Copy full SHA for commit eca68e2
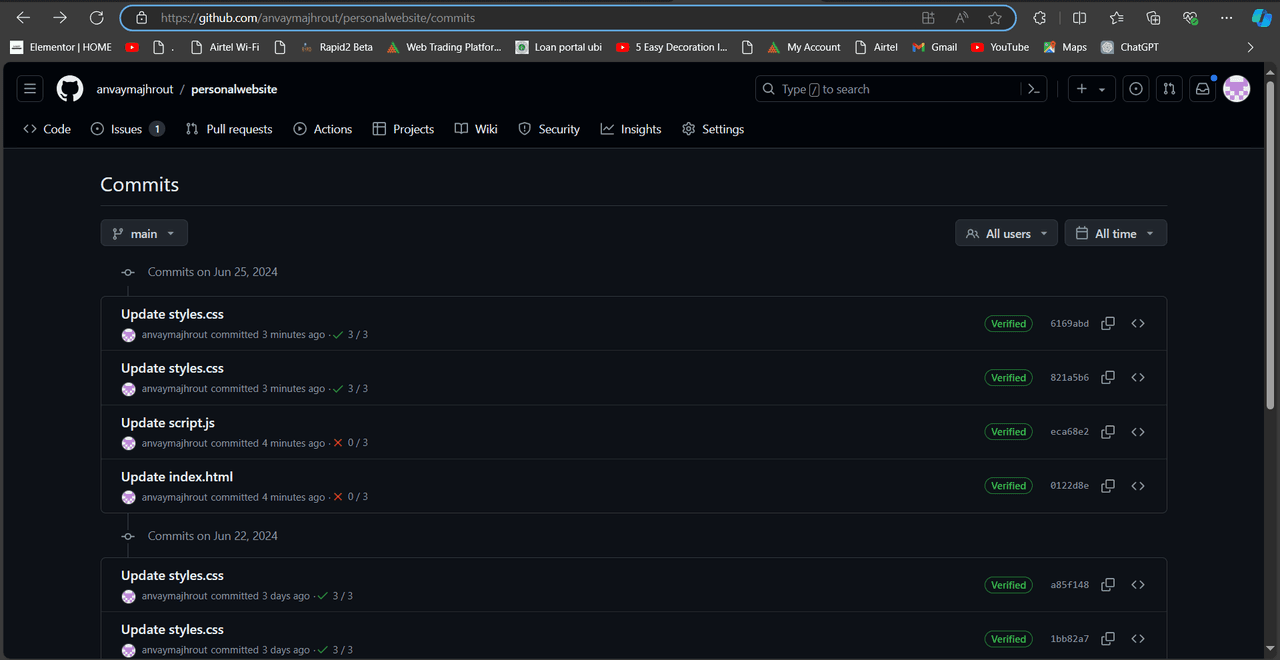The image size is (1280, 660). (x=1108, y=432)
